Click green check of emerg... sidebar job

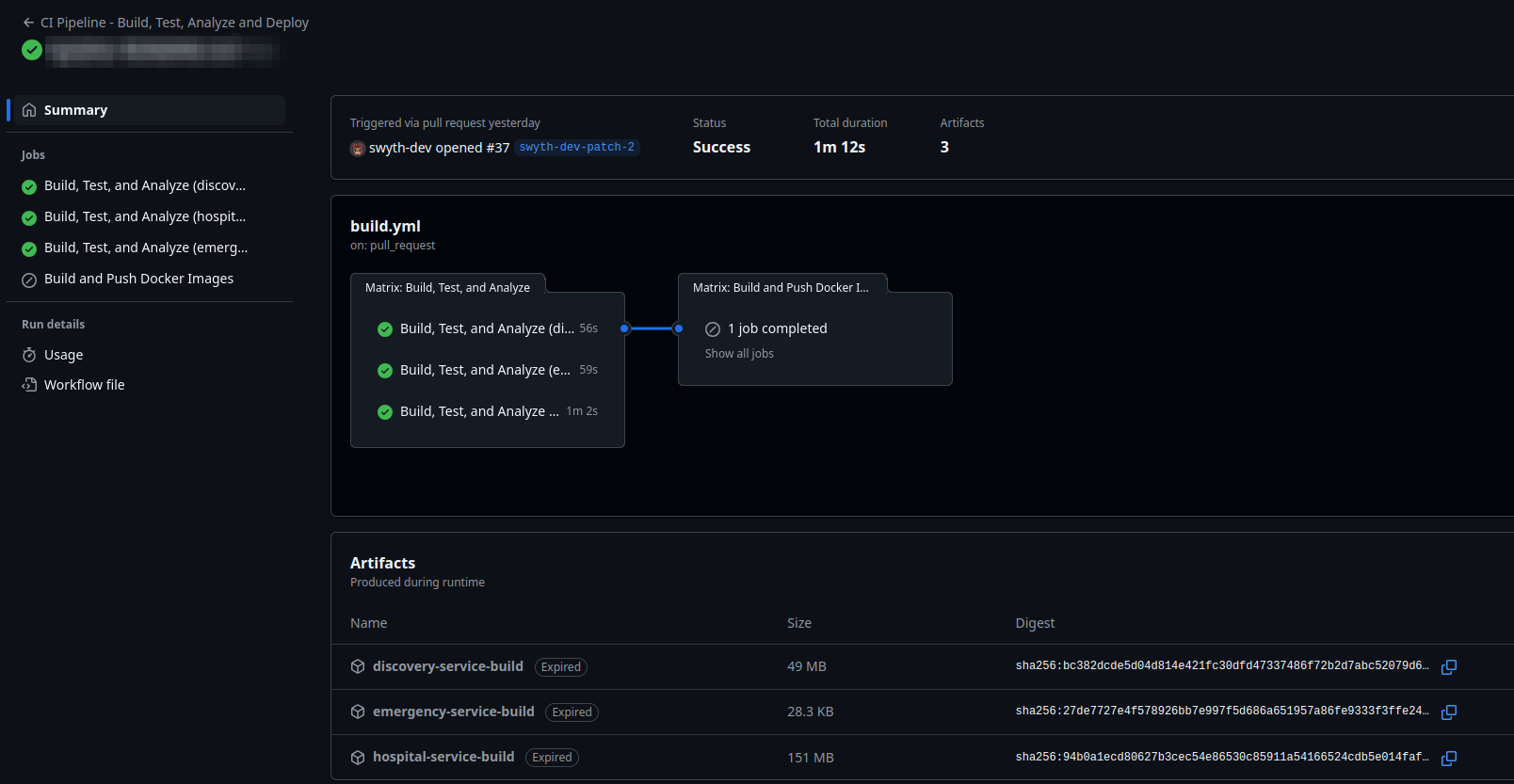pyautogui.click(x=29, y=248)
